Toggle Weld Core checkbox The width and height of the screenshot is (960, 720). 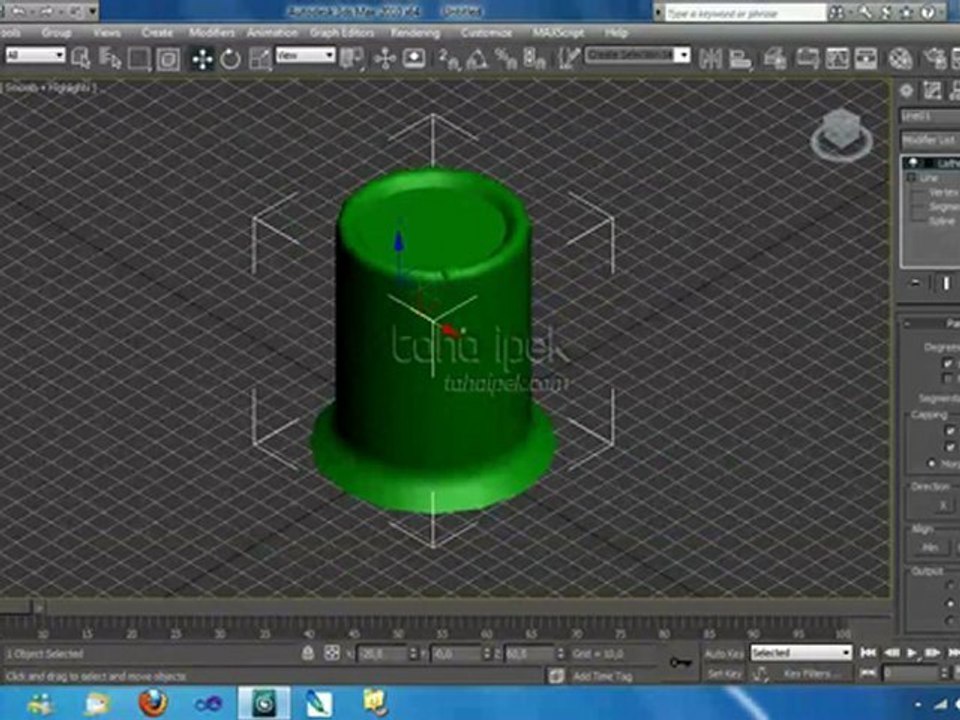coord(948,363)
